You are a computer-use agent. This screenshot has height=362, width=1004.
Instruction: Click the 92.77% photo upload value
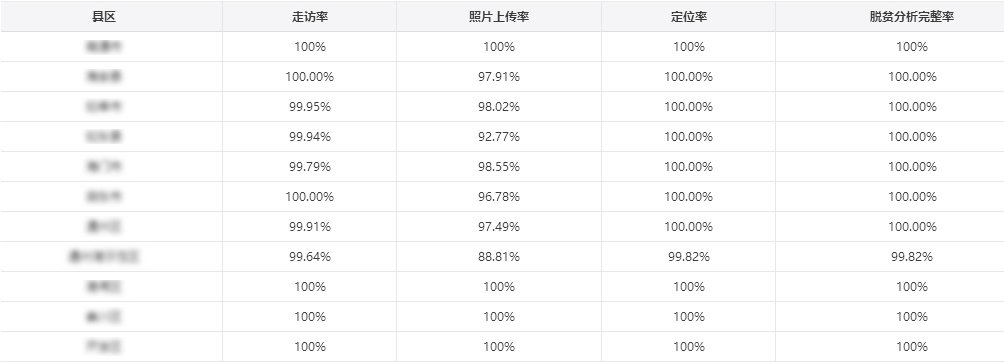click(x=499, y=137)
